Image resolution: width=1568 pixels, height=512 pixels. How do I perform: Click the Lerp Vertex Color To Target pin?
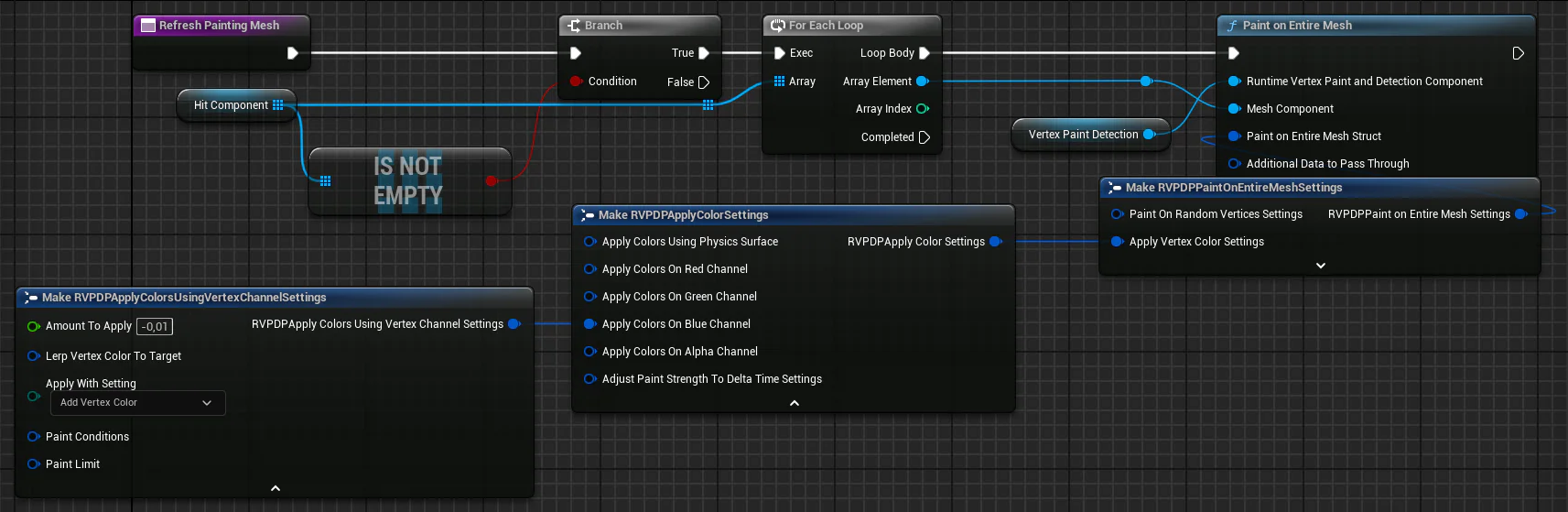point(34,356)
